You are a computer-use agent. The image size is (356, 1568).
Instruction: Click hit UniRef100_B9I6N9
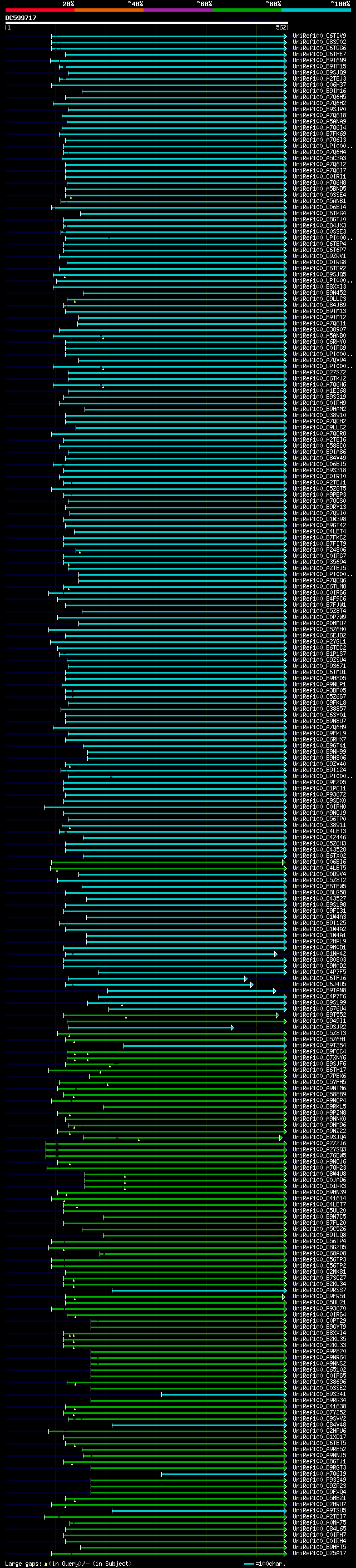[319, 60]
